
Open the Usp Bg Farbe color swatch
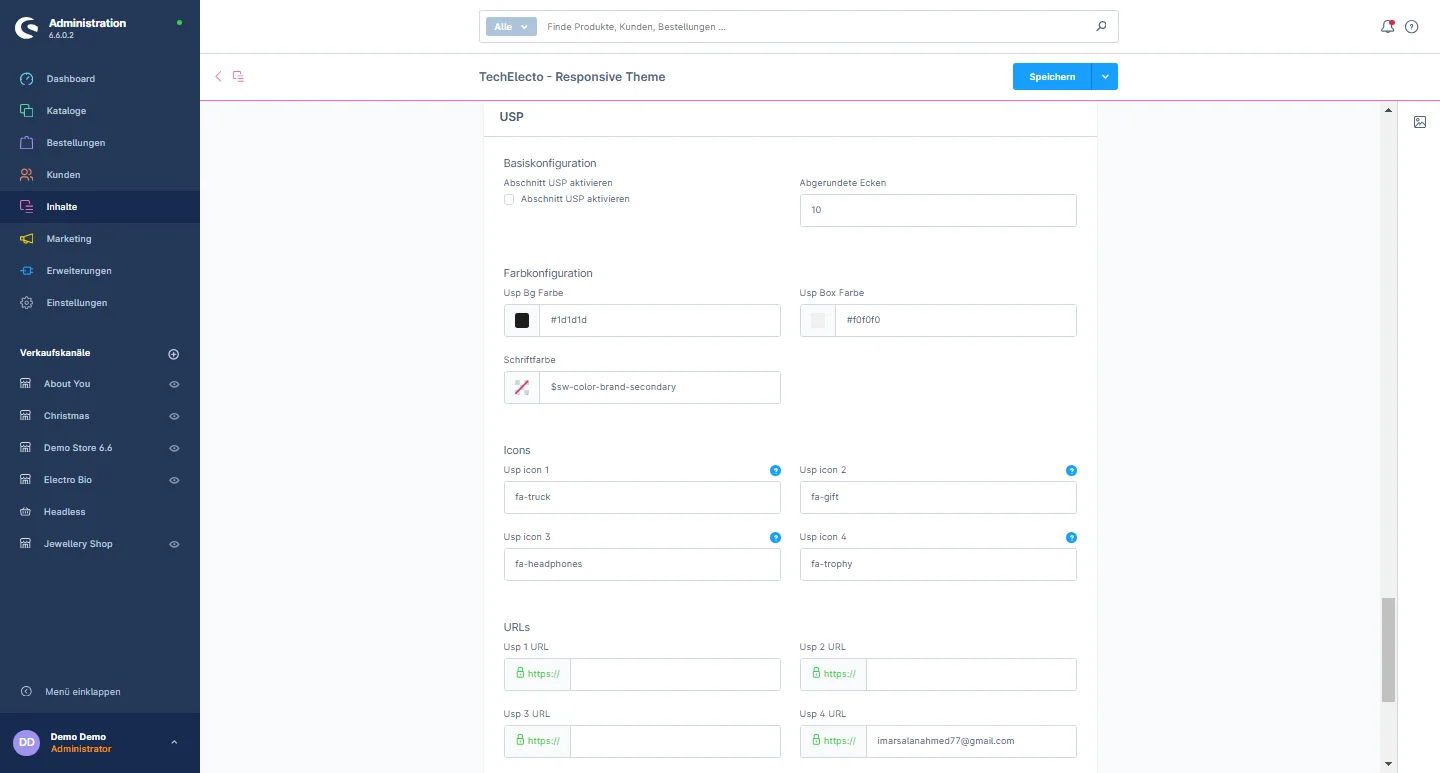click(x=521, y=321)
